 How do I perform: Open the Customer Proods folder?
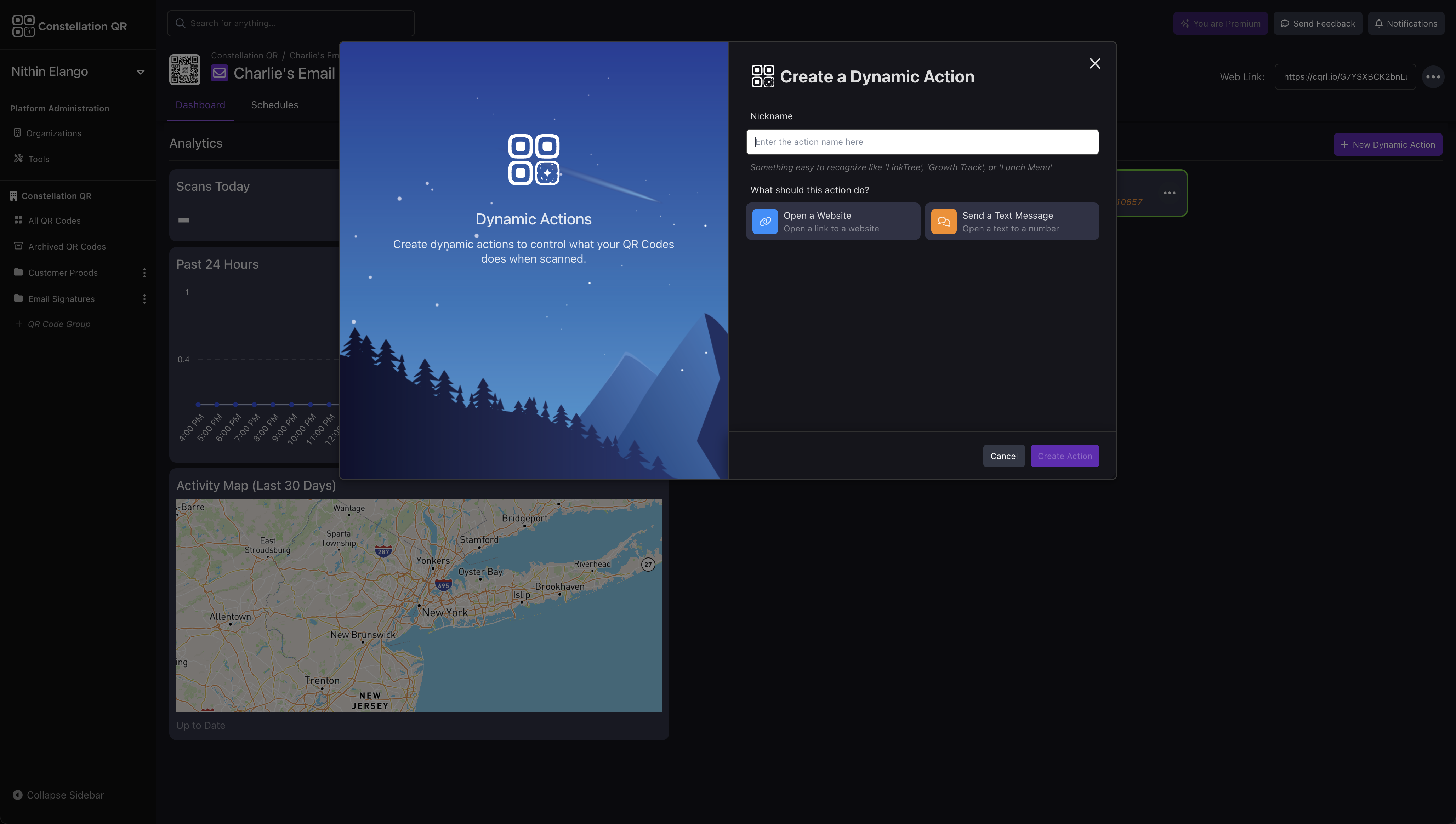pyautogui.click(x=63, y=273)
